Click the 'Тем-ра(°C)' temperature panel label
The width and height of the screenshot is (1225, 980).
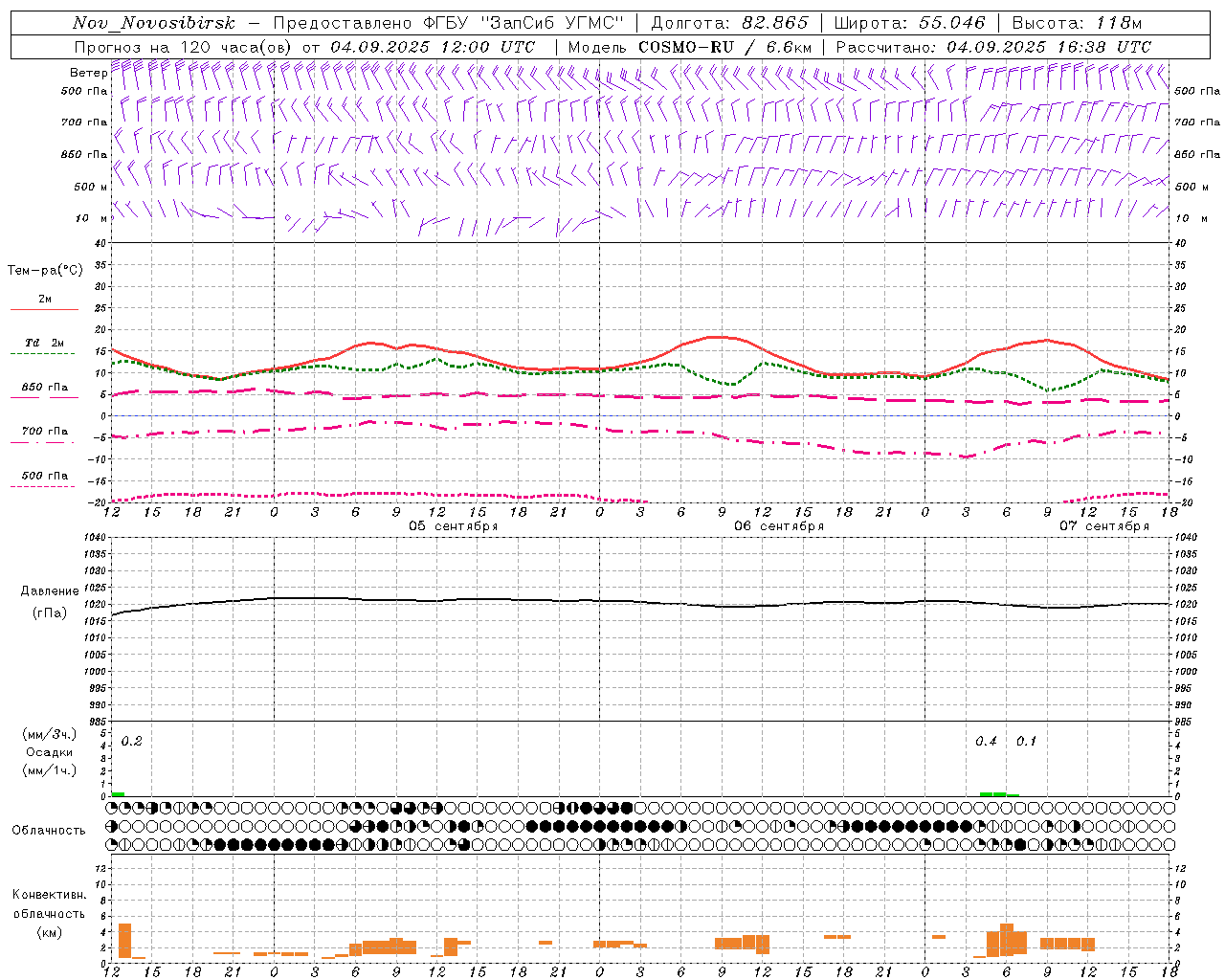click(45, 271)
